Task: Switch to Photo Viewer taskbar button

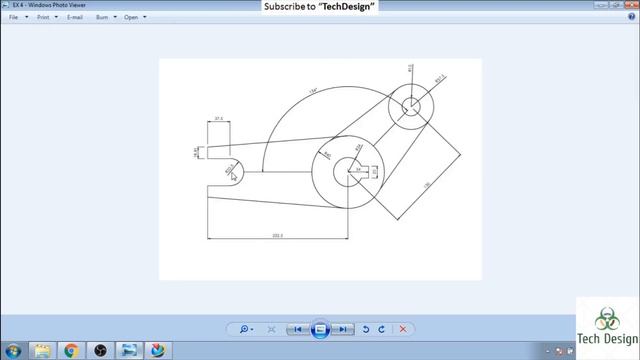Action: 129,351
